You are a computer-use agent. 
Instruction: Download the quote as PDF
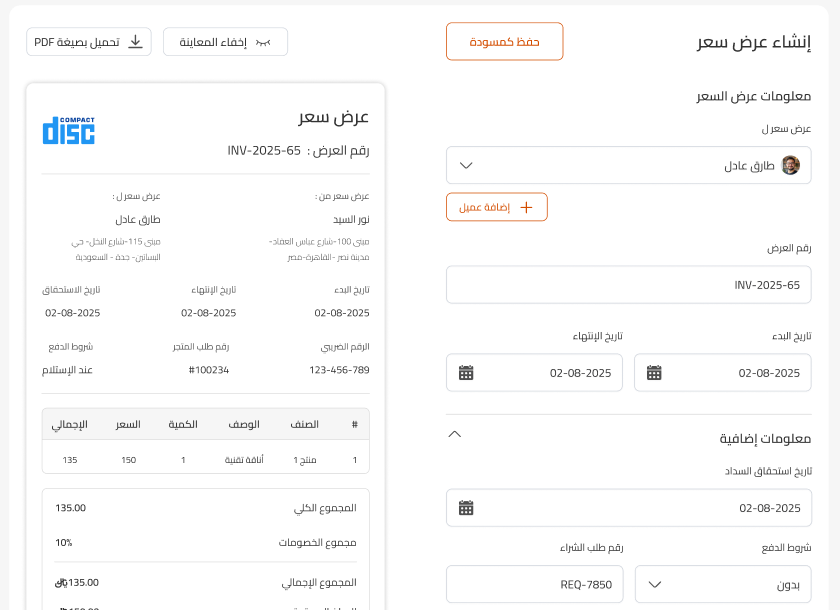(89, 42)
